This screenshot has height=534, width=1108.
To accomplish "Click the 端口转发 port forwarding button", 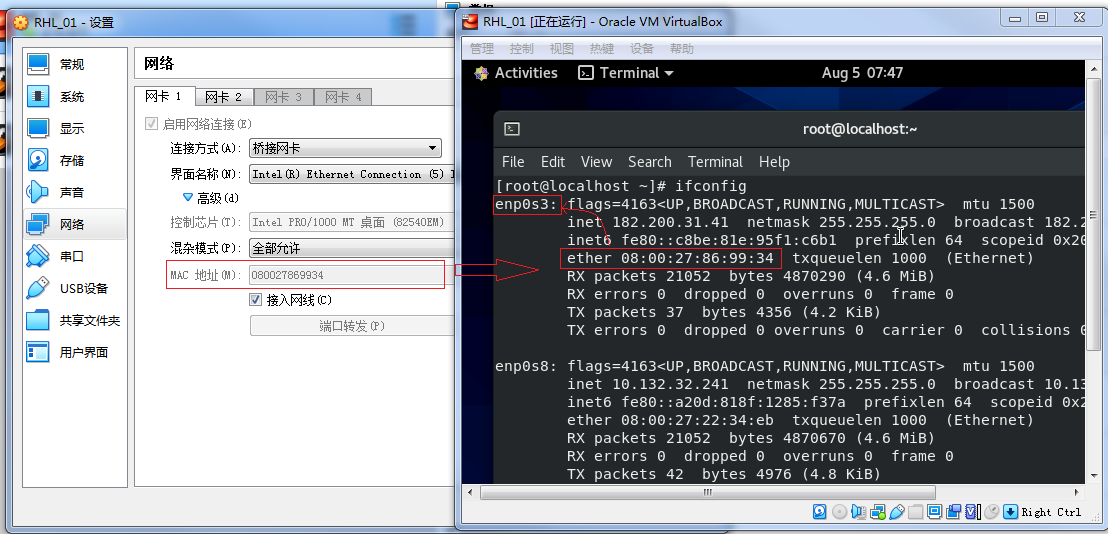I will click(351, 326).
